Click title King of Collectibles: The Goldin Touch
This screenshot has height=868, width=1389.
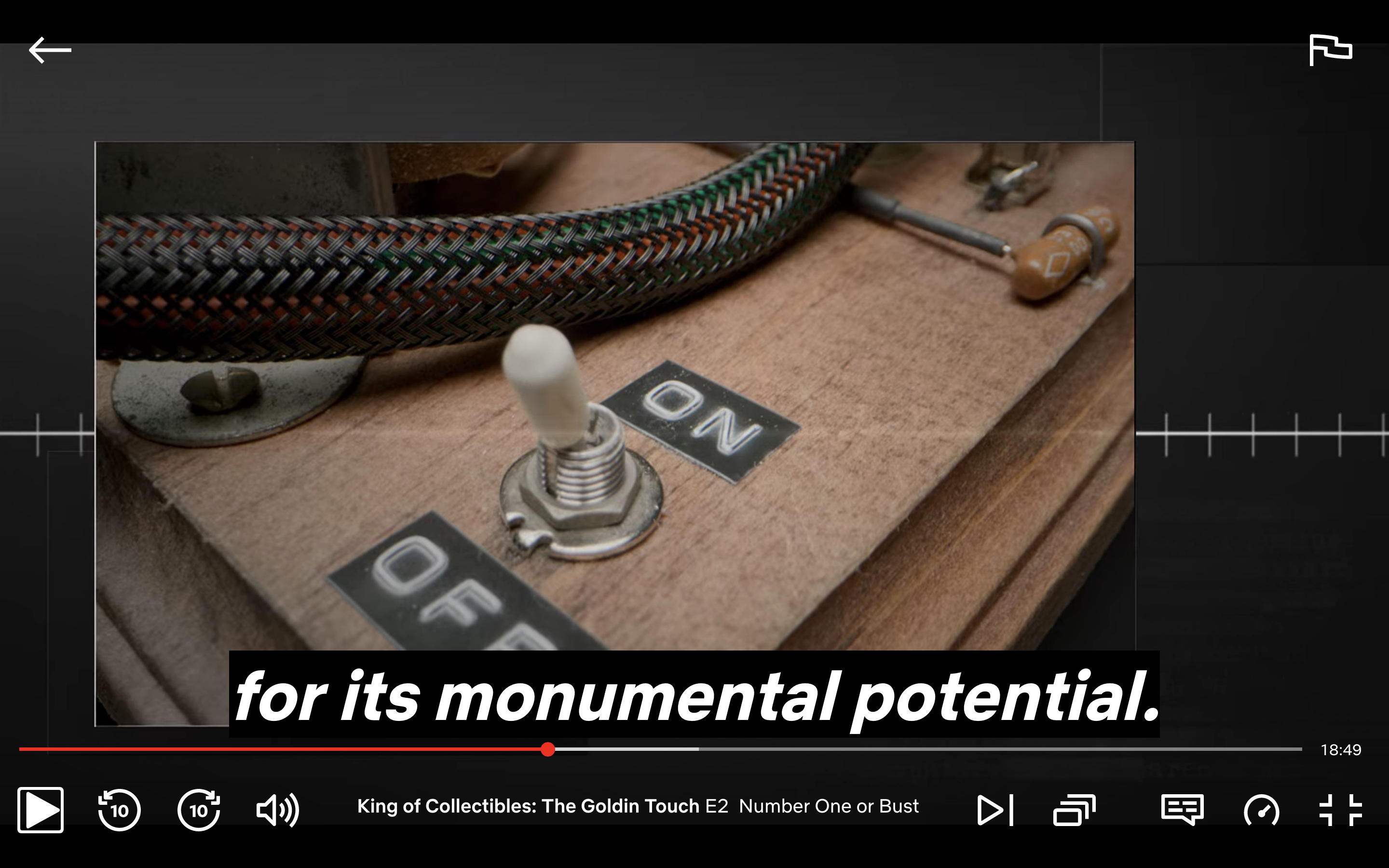pyautogui.click(x=528, y=806)
